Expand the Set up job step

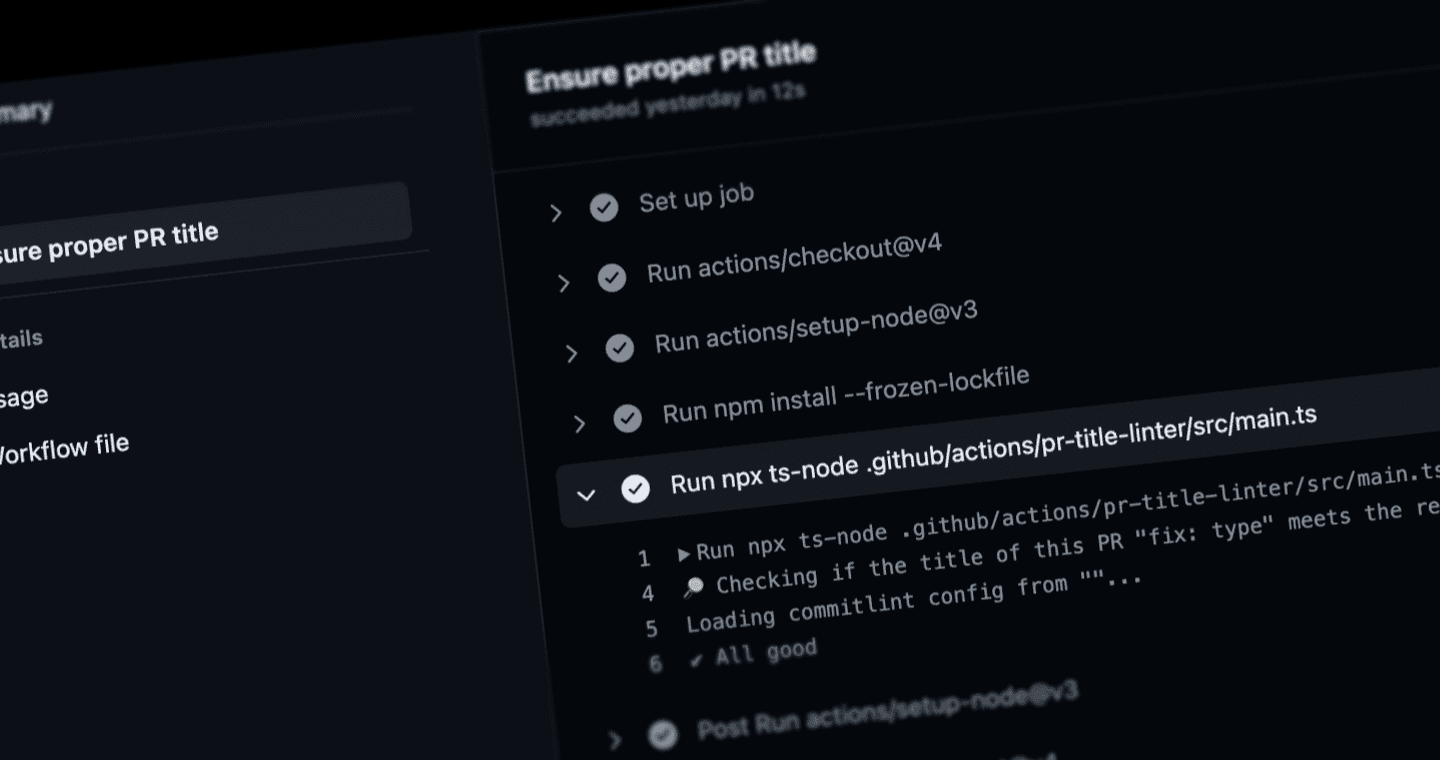click(x=556, y=211)
